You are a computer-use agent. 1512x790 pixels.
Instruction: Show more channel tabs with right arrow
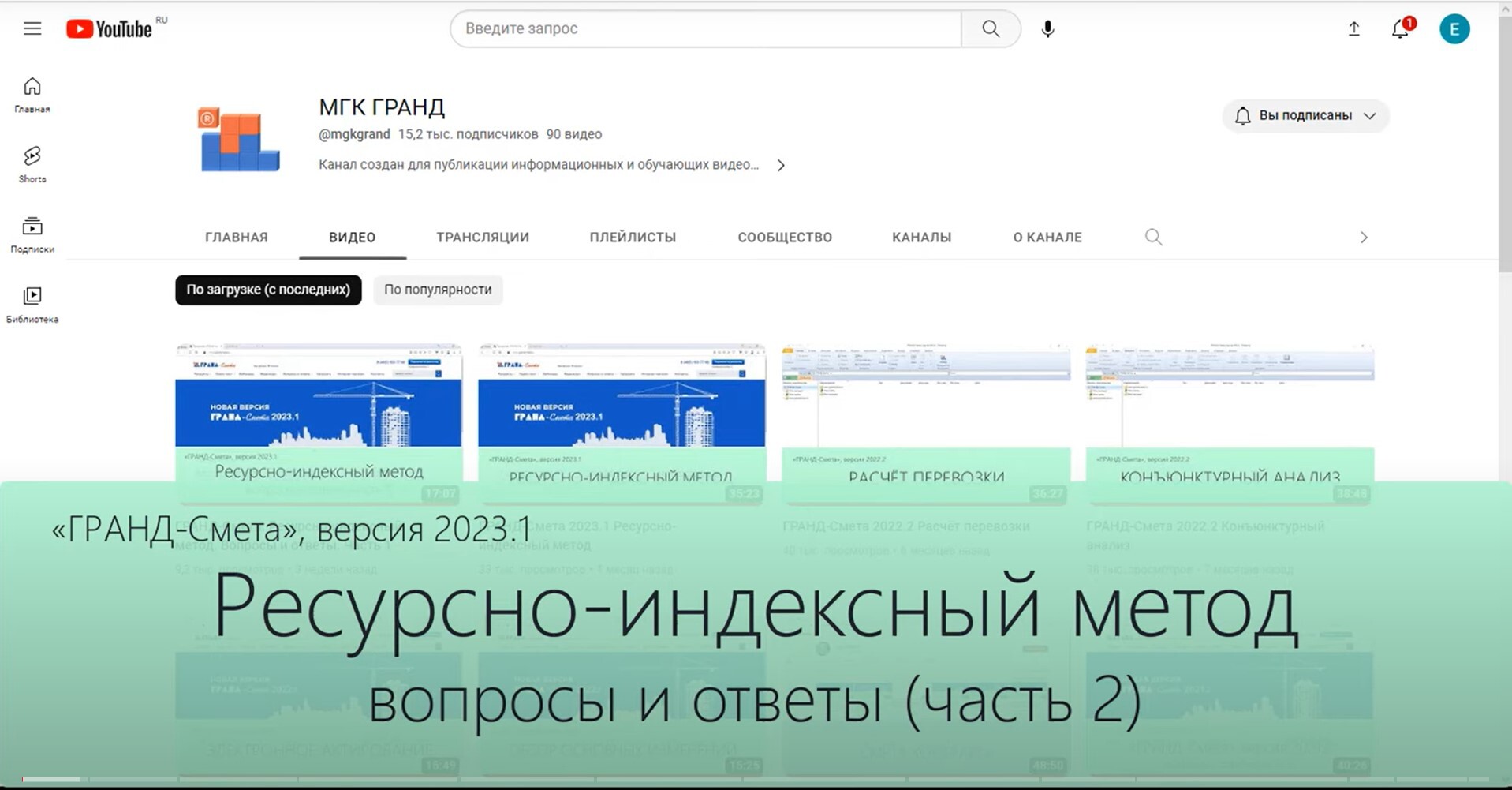pyautogui.click(x=1364, y=238)
